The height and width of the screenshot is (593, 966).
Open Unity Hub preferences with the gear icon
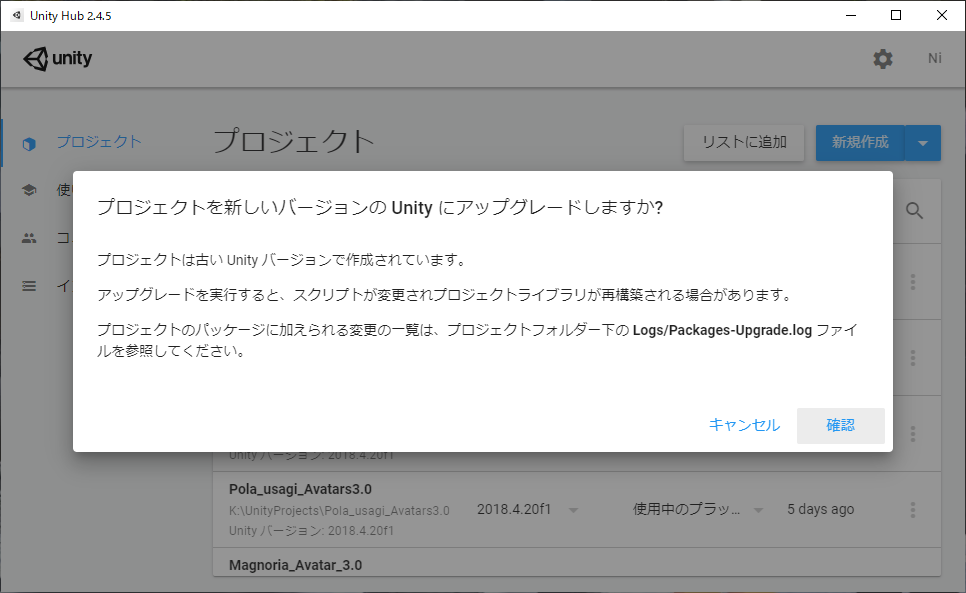882,59
